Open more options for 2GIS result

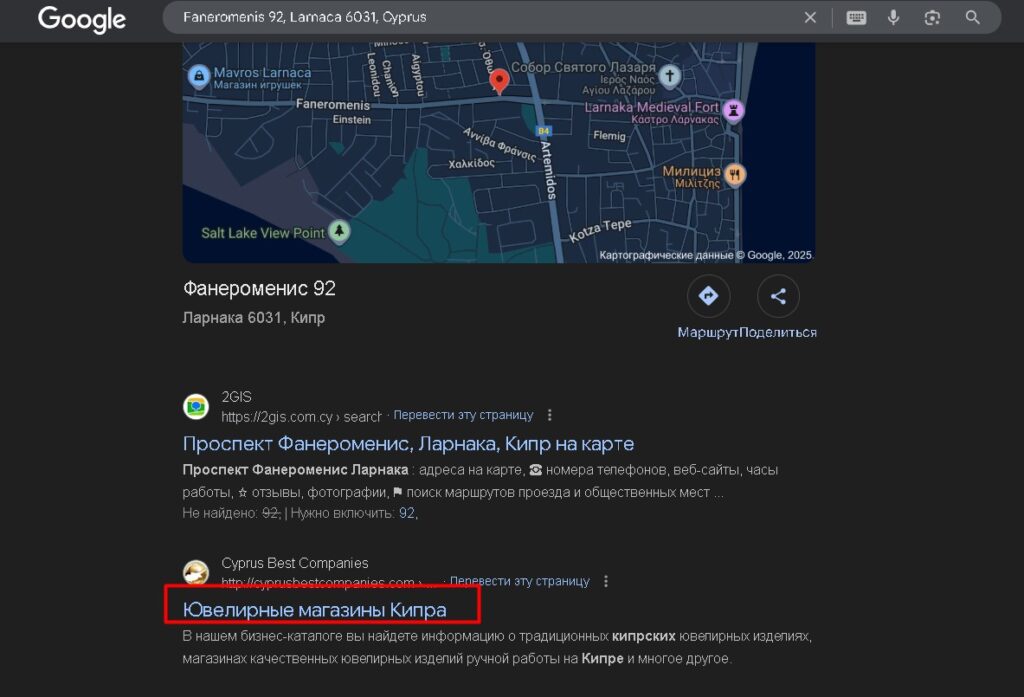549,415
